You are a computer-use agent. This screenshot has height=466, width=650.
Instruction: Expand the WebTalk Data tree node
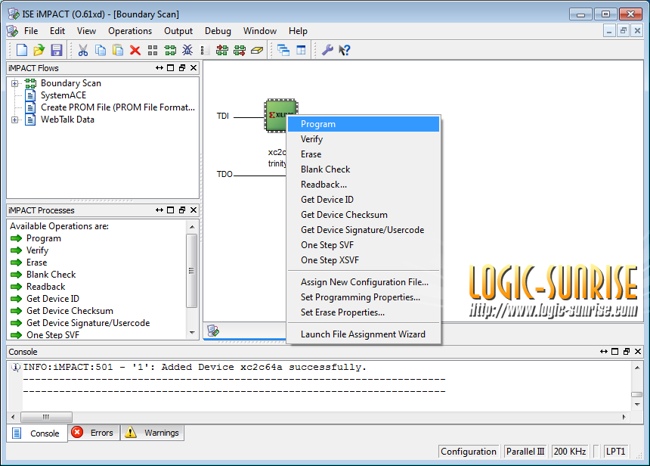coord(15,120)
